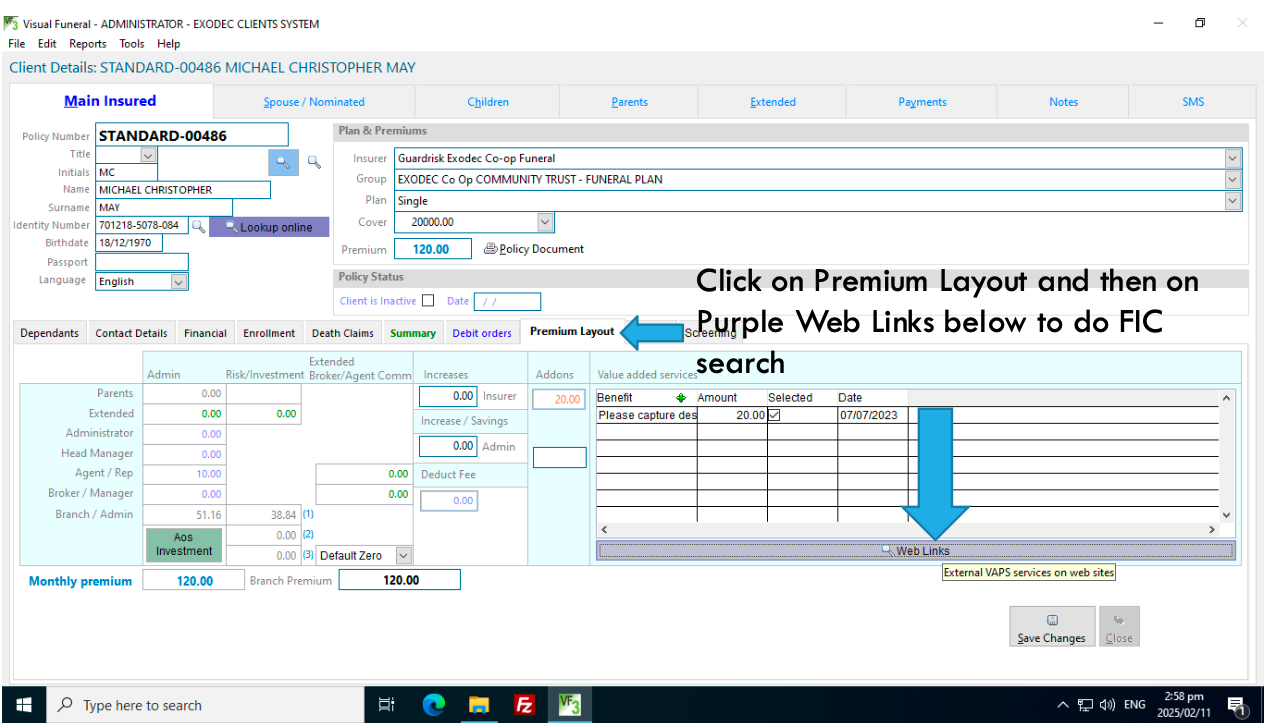Click the Save Changes disk icon button
The height and width of the screenshot is (724, 1264).
1051,628
